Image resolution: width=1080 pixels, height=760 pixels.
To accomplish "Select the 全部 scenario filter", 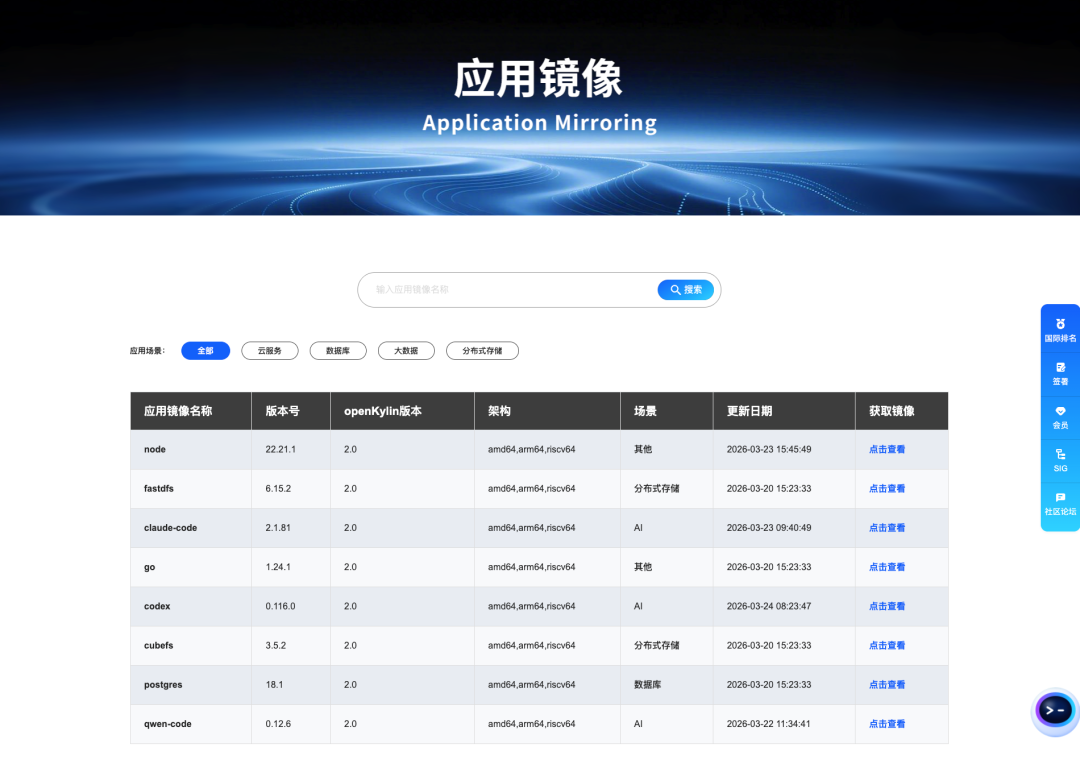I will [205, 351].
